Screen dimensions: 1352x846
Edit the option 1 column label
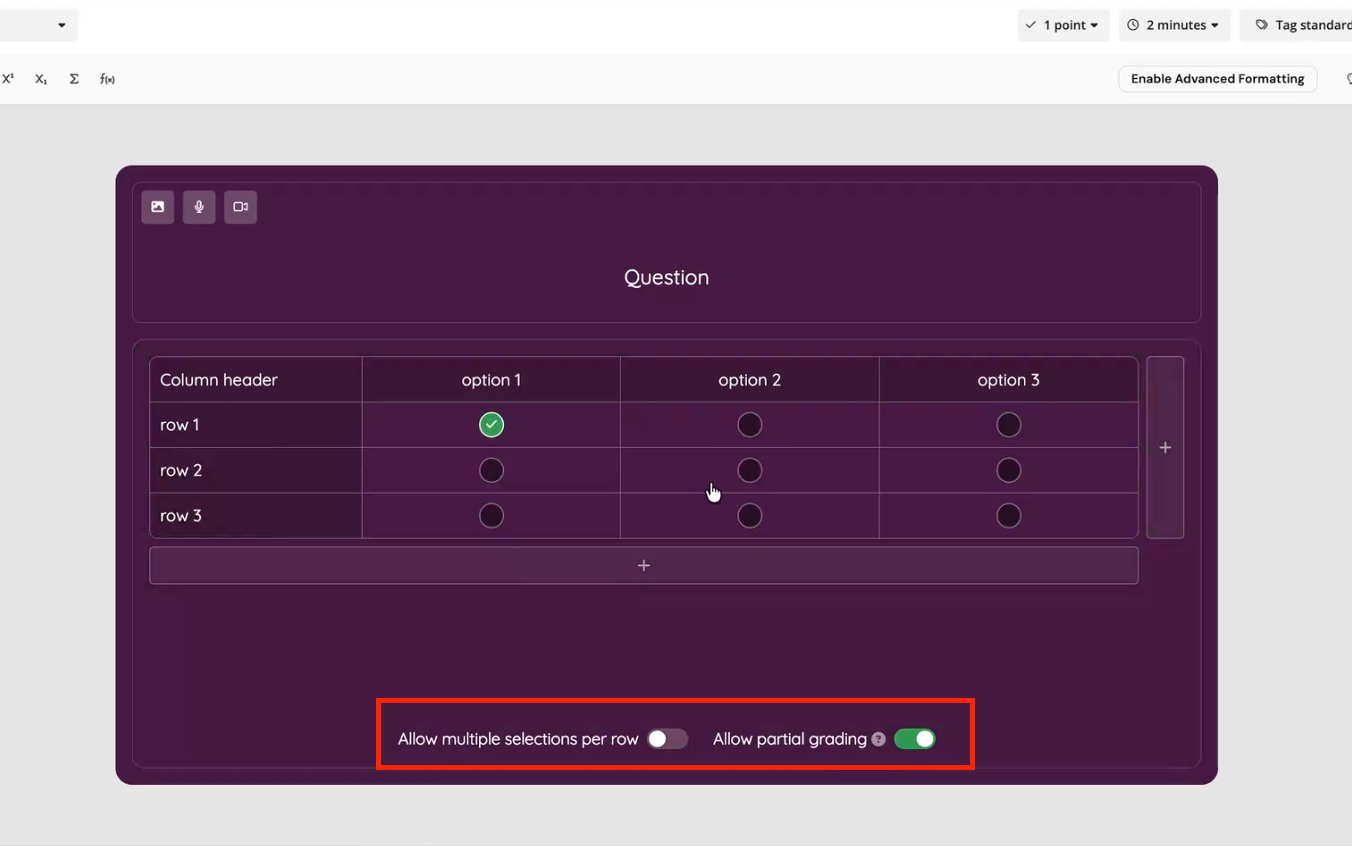pos(491,380)
